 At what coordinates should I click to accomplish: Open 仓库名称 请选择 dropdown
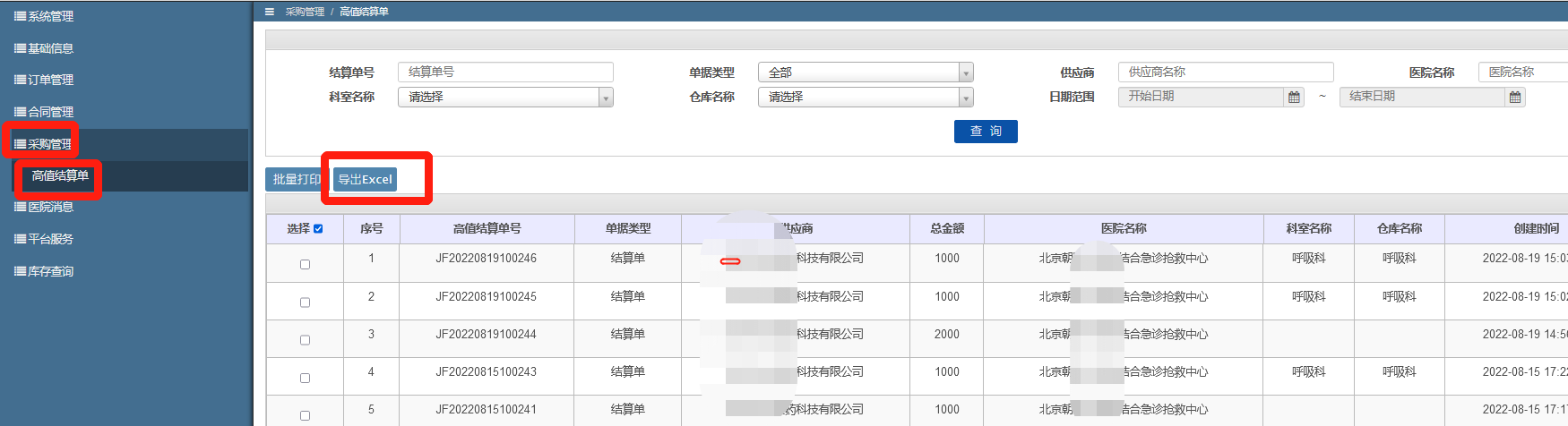point(866,97)
